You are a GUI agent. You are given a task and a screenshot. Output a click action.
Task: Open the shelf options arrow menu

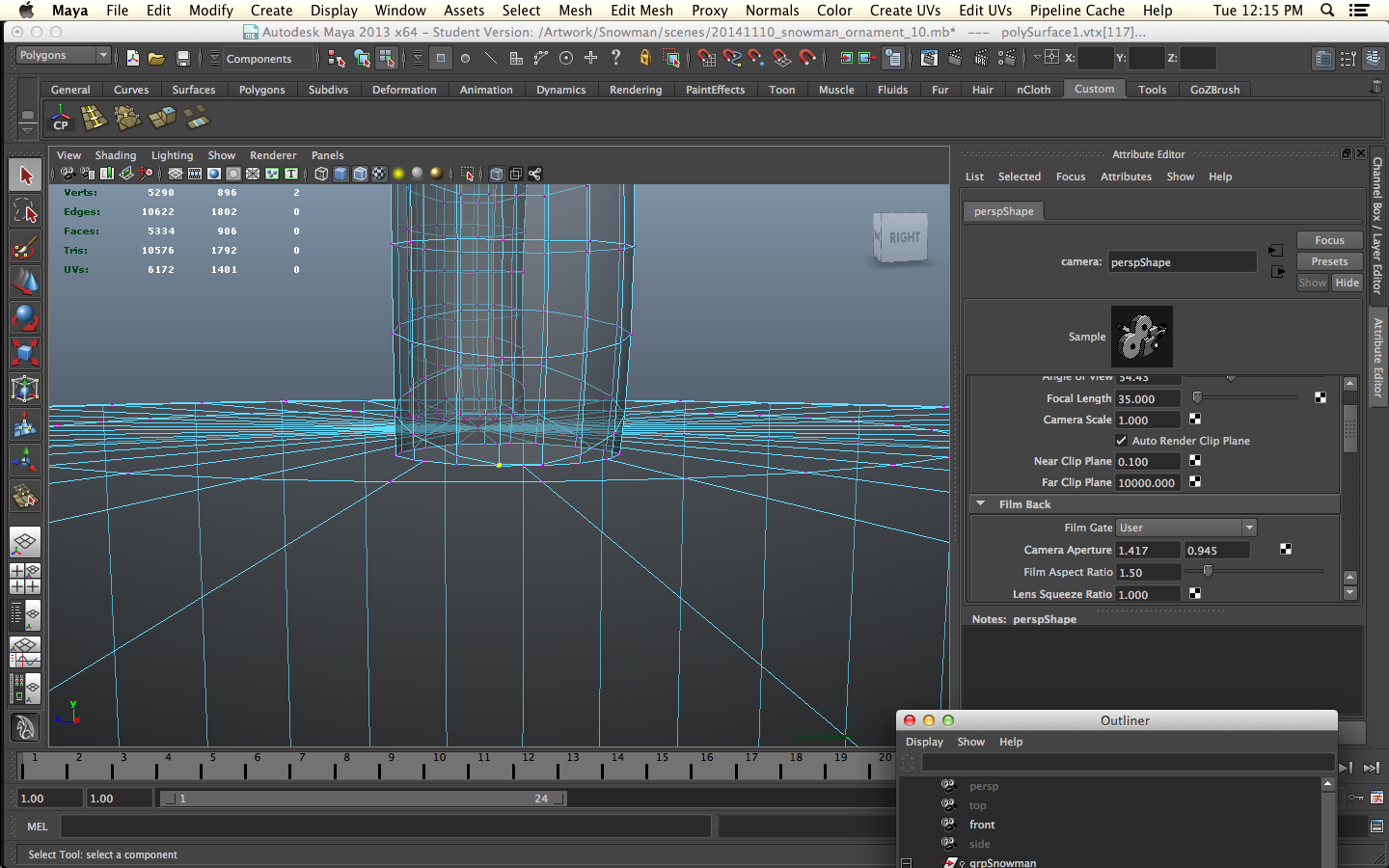(x=28, y=129)
